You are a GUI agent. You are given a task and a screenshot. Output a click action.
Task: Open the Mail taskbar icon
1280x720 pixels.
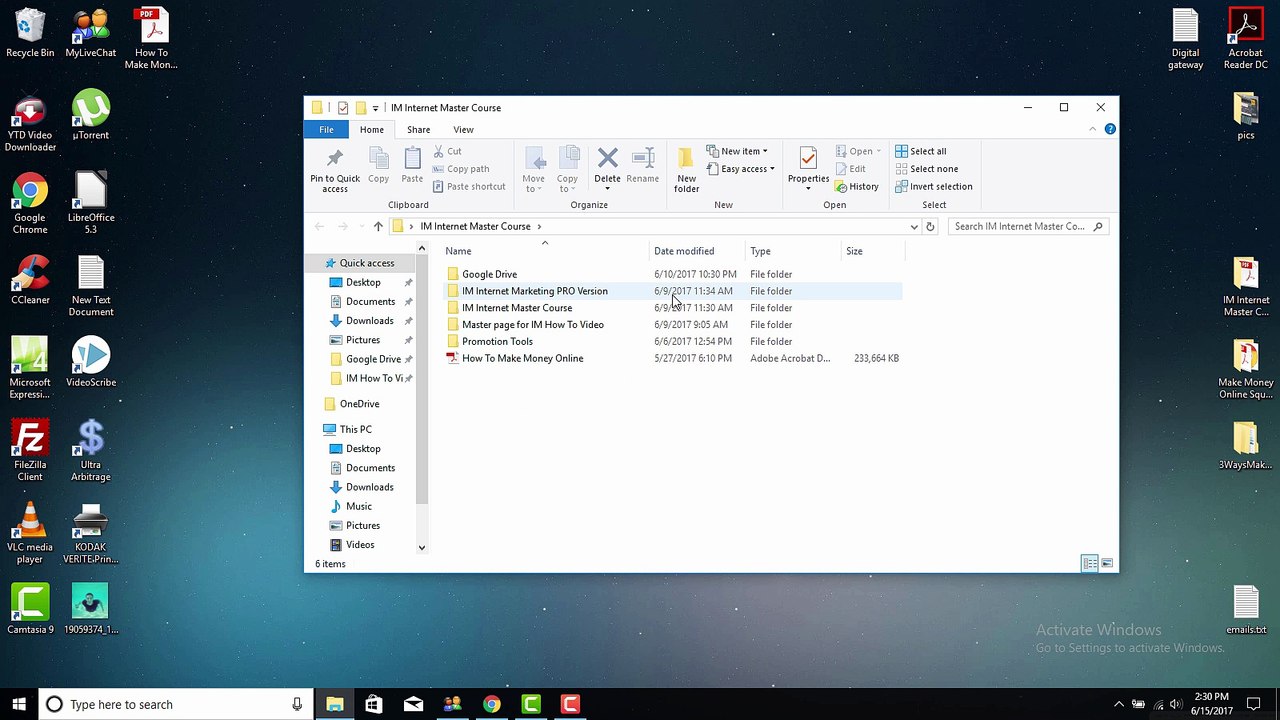coord(413,704)
